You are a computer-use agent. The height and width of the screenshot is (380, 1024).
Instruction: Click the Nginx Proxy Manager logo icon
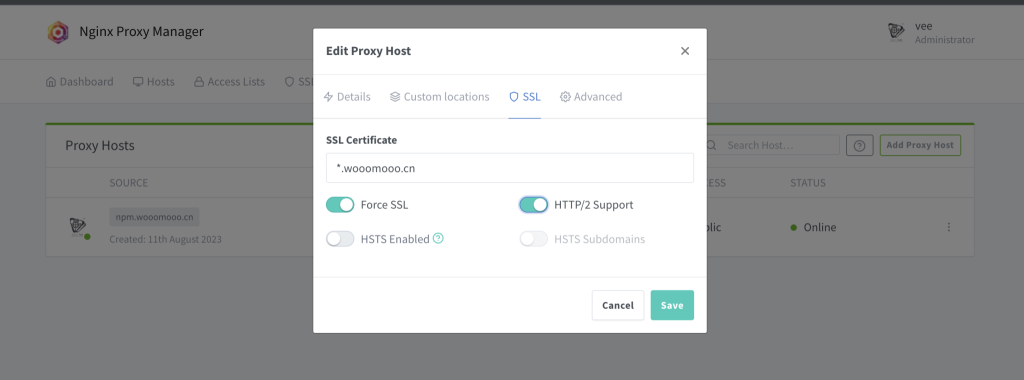[x=58, y=32]
